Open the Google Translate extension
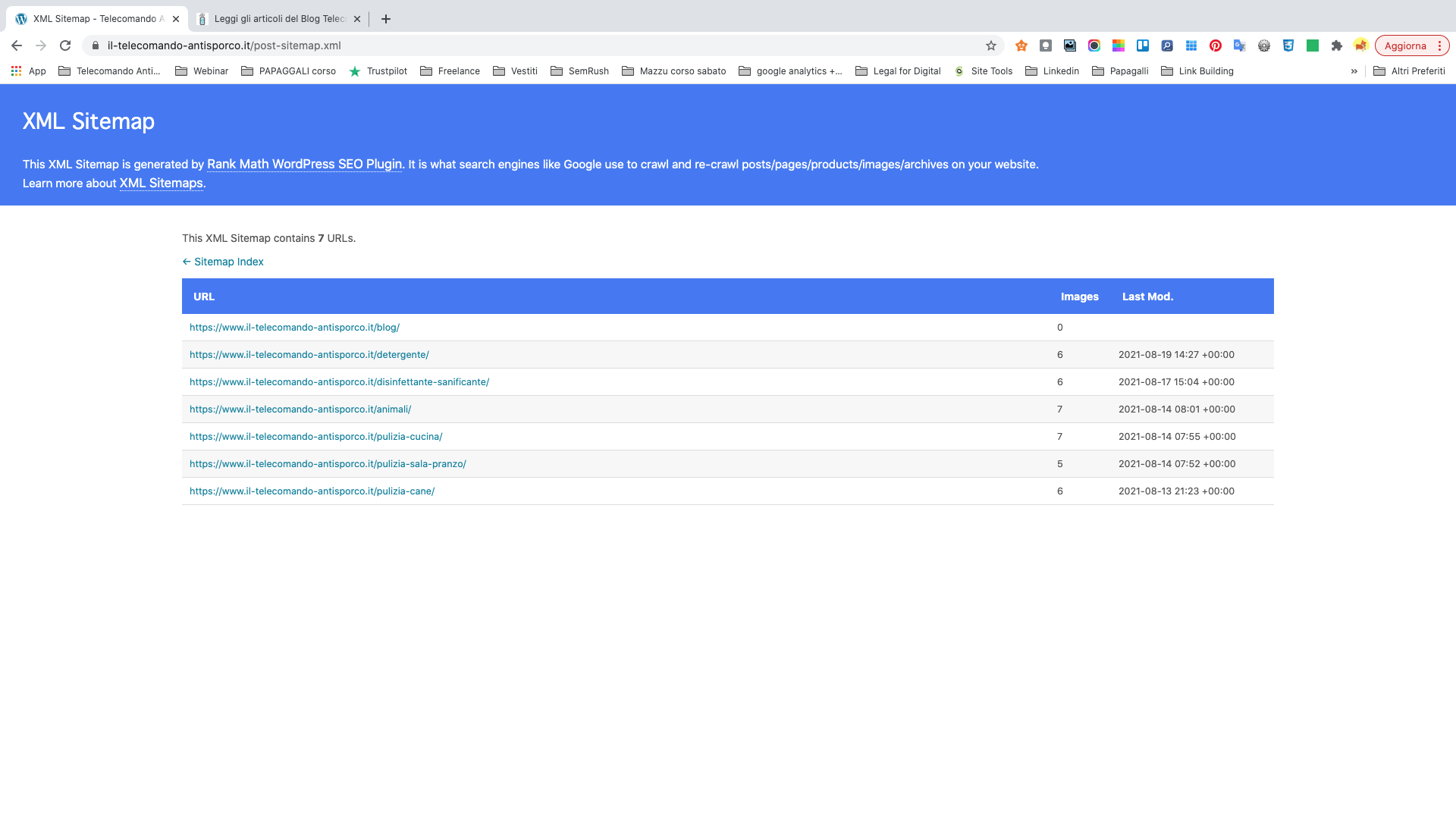The width and height of the screenshot is (1456, 819). click(x=1240, y=45)
